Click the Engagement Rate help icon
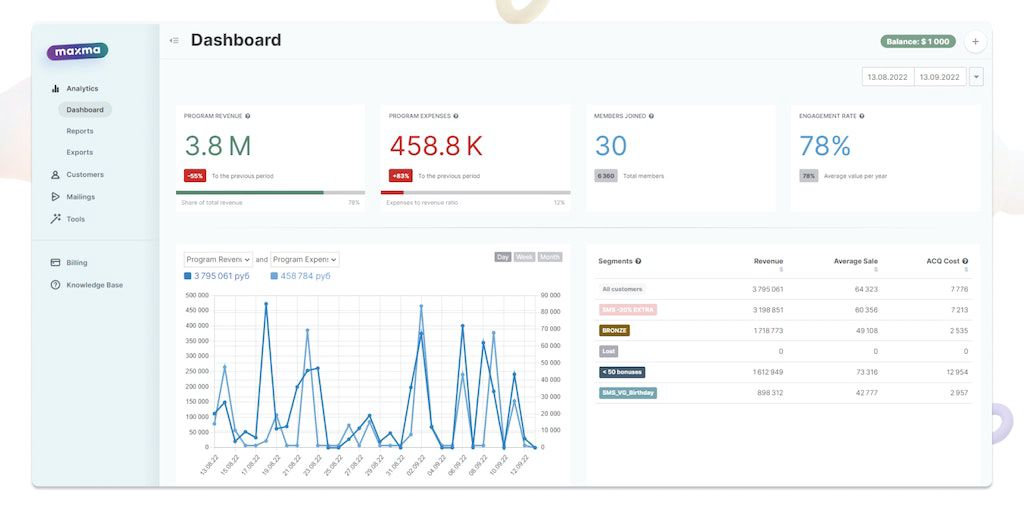Viewport: 1024px width, 512px height. (861, 116)
